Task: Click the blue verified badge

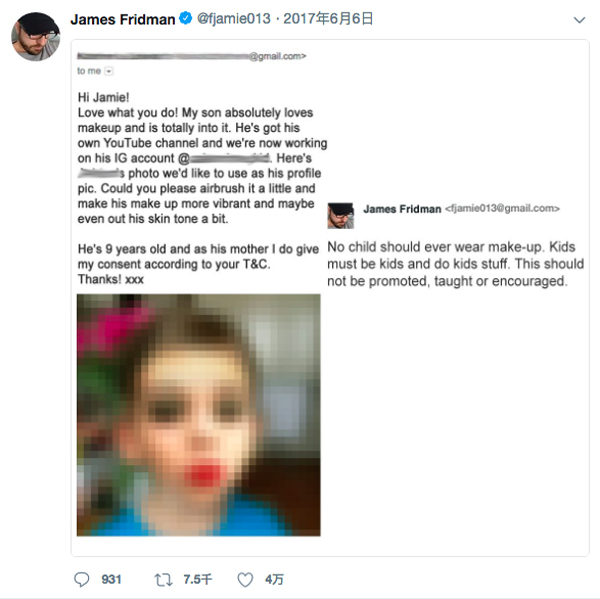Action: [x=186, y=19]
